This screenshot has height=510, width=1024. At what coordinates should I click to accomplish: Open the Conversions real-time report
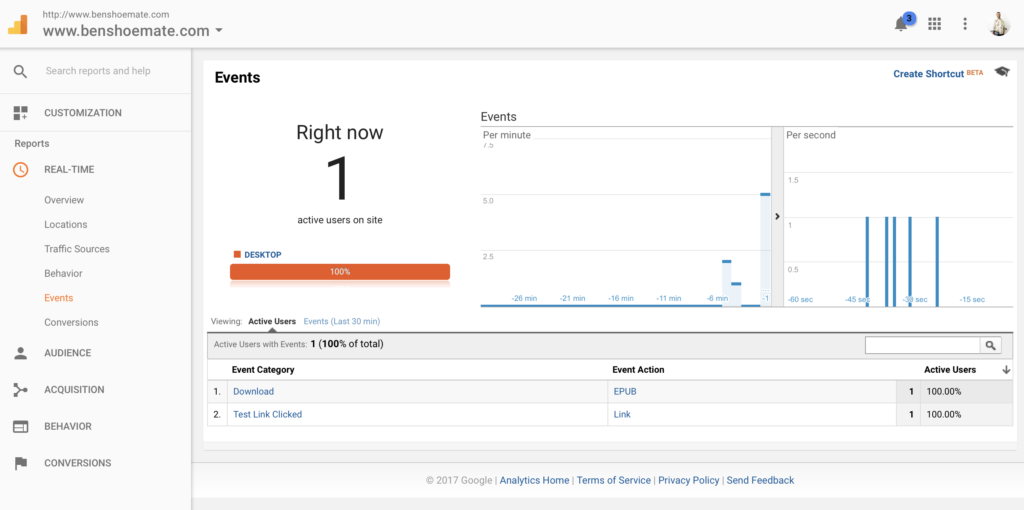pyautogui.click(x=71, y=322)
